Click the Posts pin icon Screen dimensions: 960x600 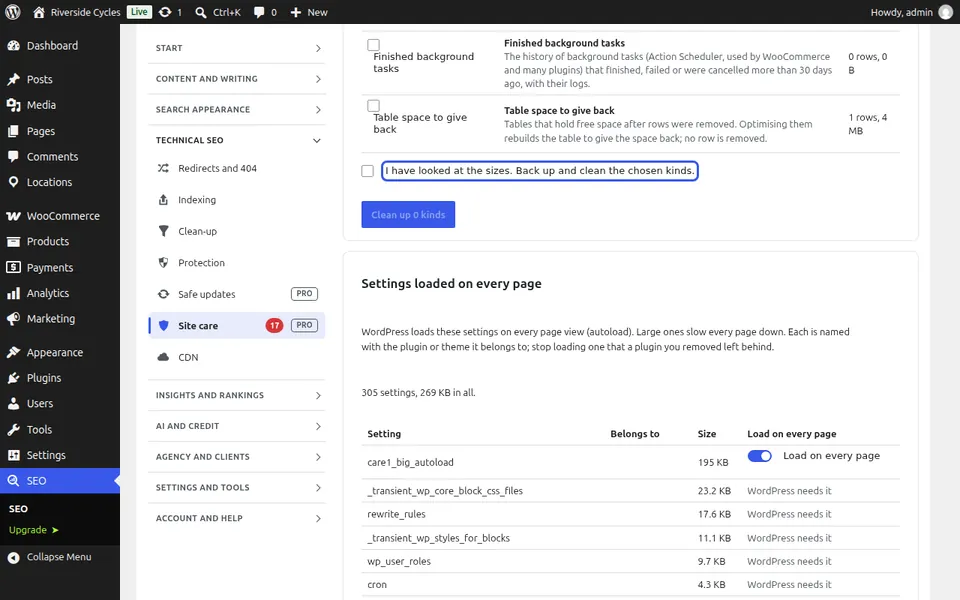click(13, 80)
